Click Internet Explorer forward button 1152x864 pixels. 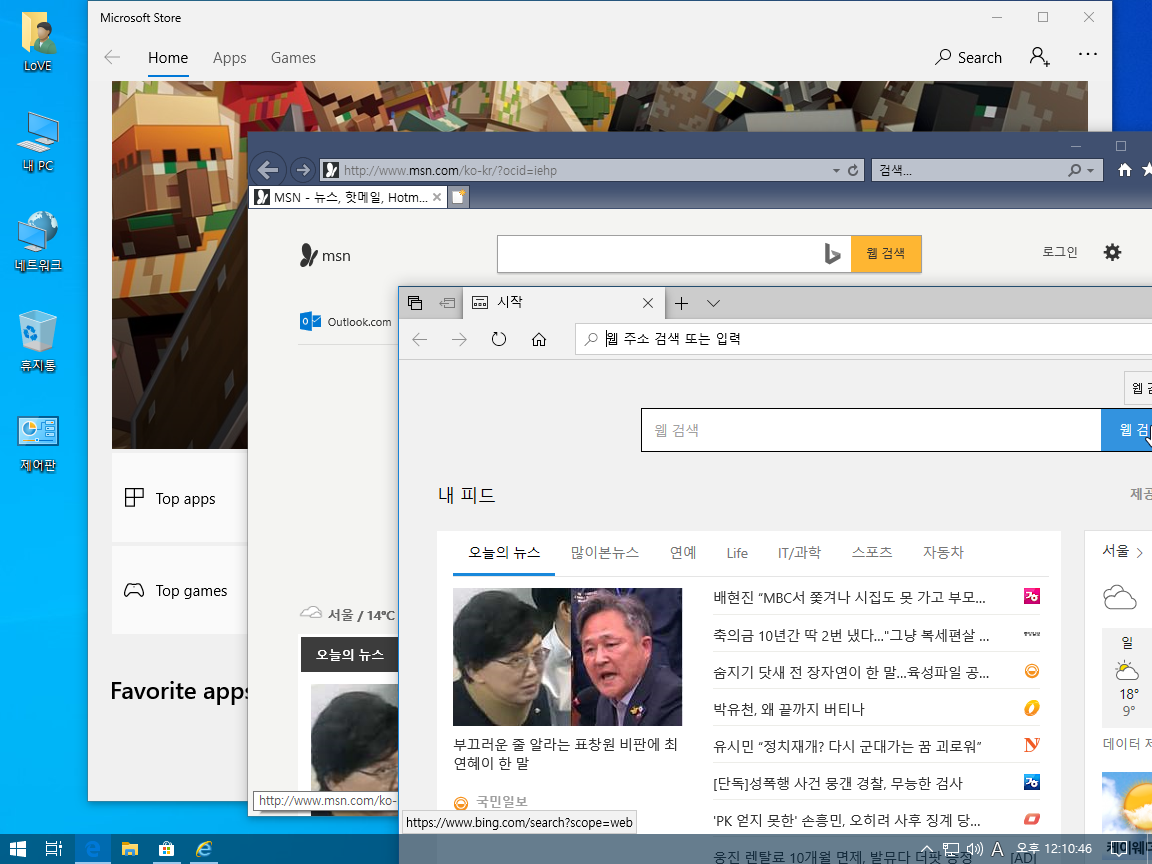pyautogui.click(x=302, y=170)
